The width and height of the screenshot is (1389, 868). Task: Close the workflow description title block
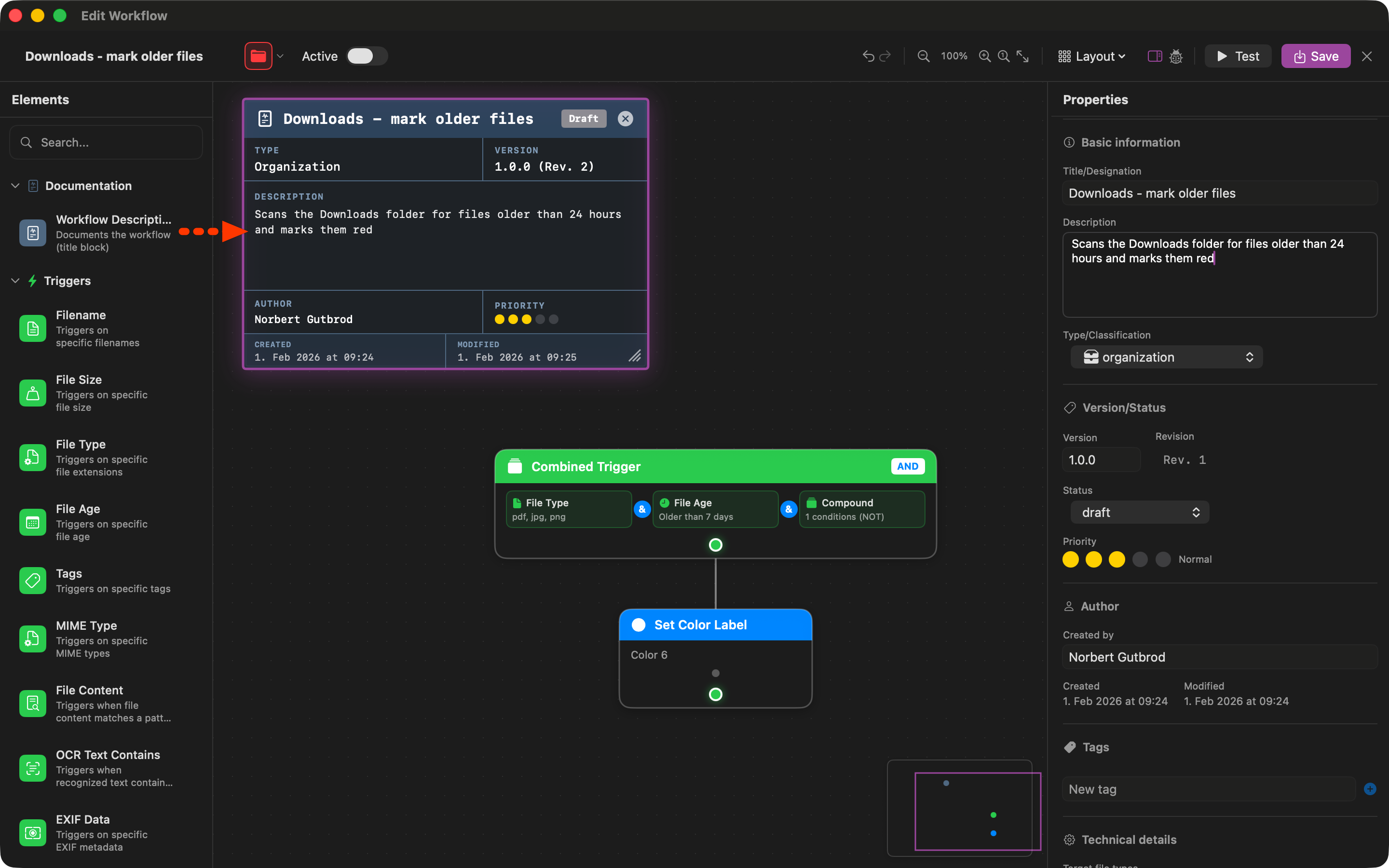(625, 119)
